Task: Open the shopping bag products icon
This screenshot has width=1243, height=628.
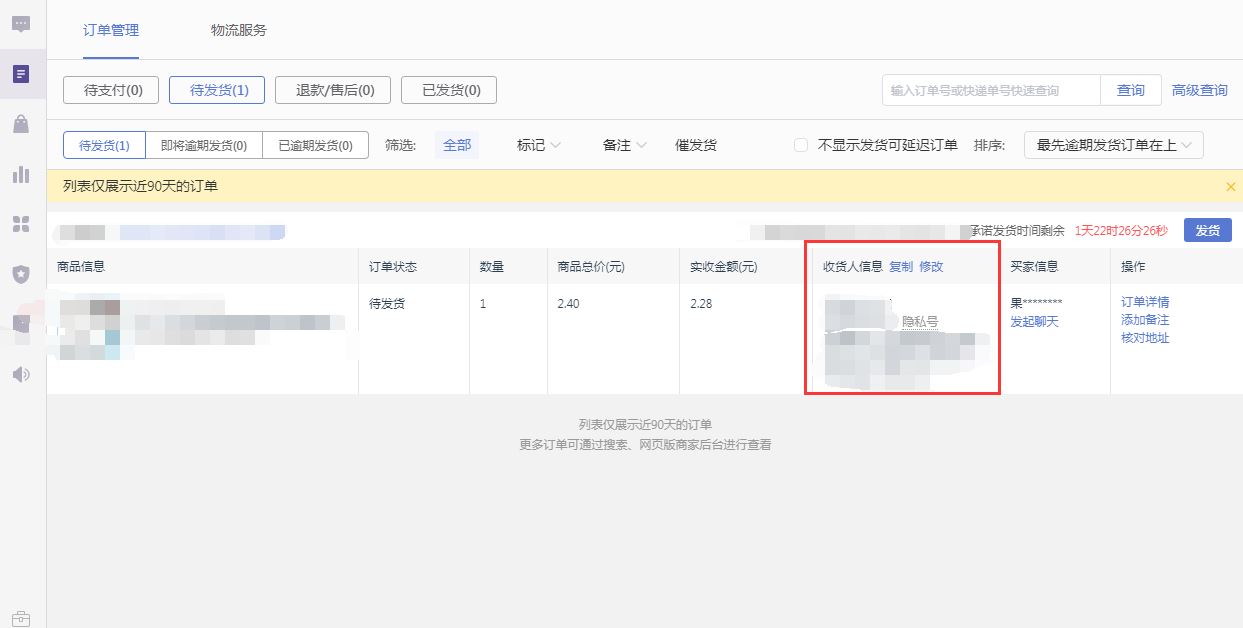Action: tap(21, 124)
